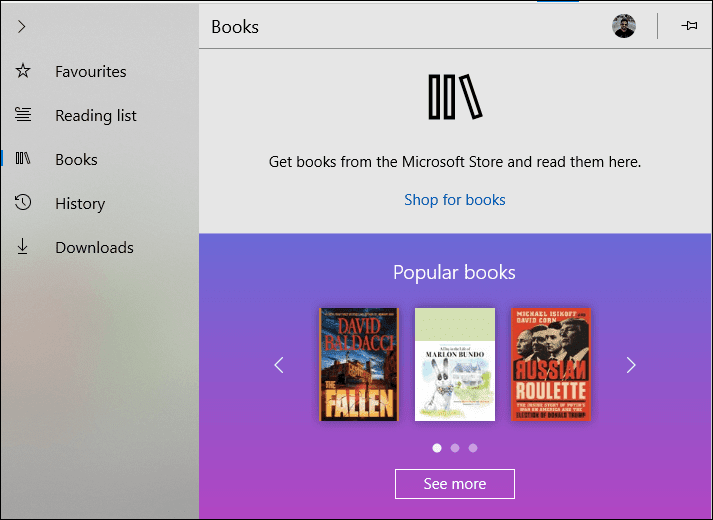The width and height of the screenshot is (713, 520).
Task: Click the user profile avatar picture
Action: pyautogui.click(x=624, y=26)
